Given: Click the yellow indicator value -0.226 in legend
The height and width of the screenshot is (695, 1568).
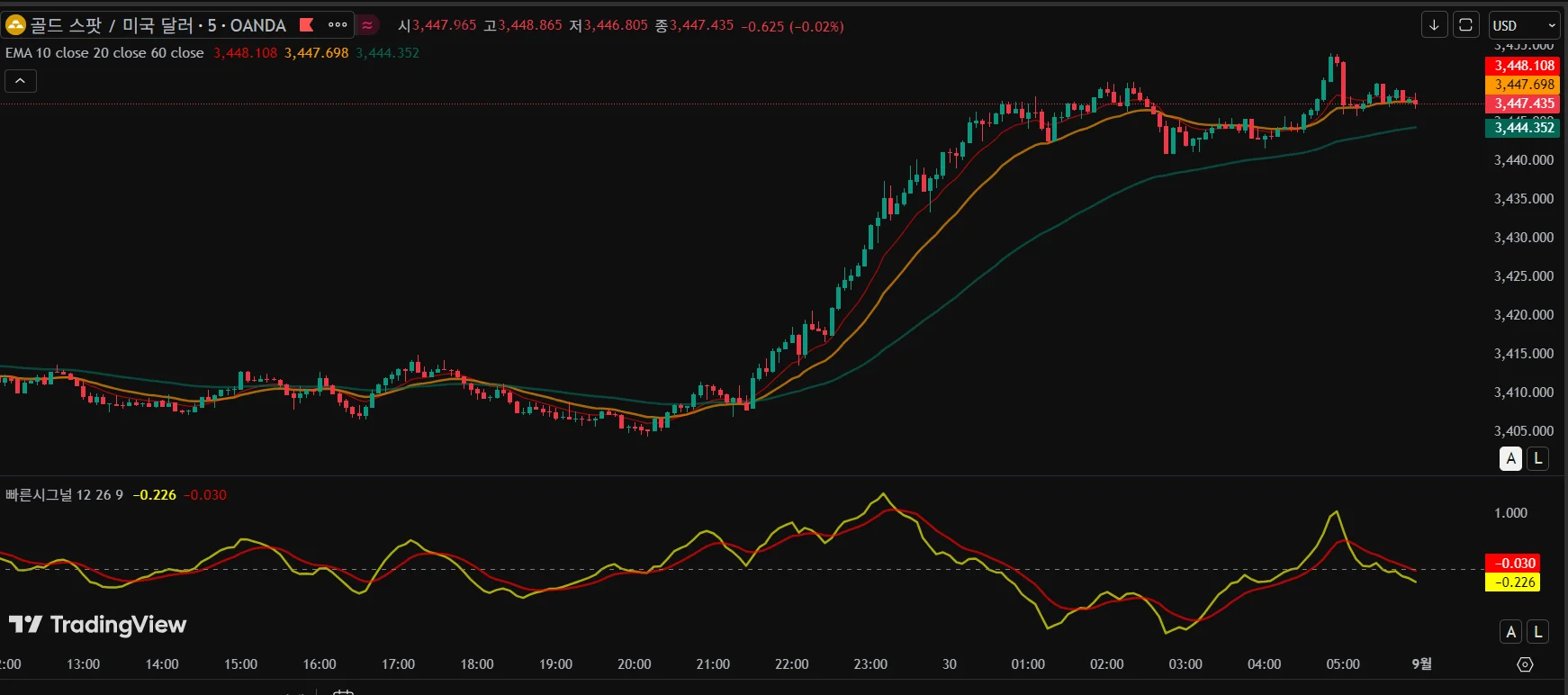Looking at the screenshot, I should [155, 495].
